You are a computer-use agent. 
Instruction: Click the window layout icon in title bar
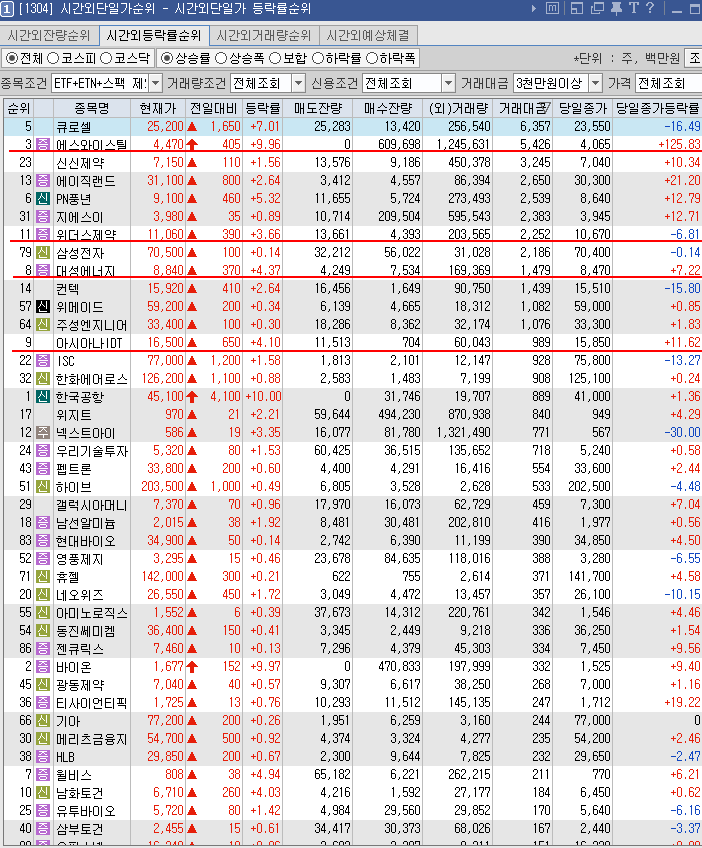[577, 9]
